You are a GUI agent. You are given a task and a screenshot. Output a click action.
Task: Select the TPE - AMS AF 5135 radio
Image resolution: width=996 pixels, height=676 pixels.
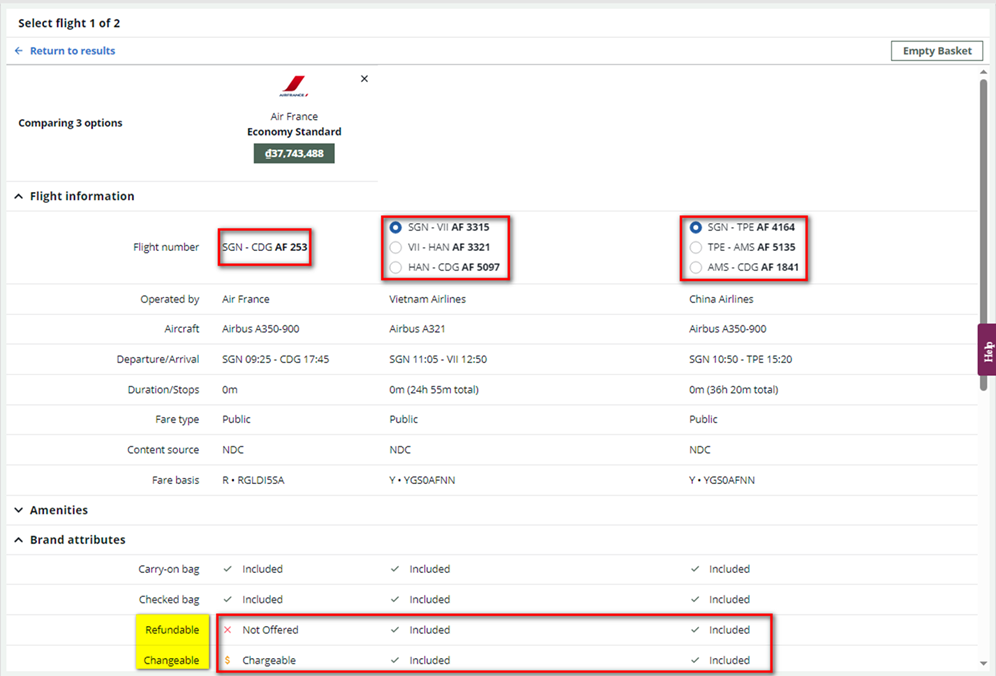696,247
